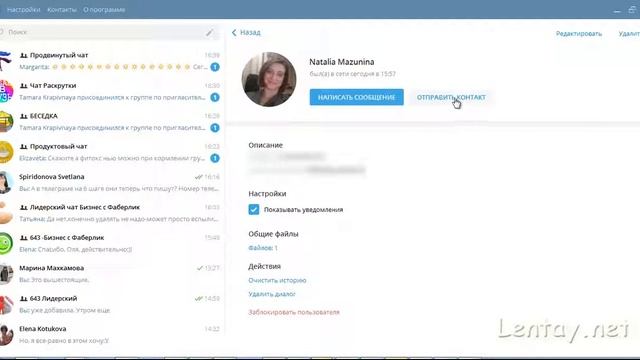This screenshot has width=640, height=360.
Task: Click unread badge on Чат Раскрутки
Action: coord(215,97)
